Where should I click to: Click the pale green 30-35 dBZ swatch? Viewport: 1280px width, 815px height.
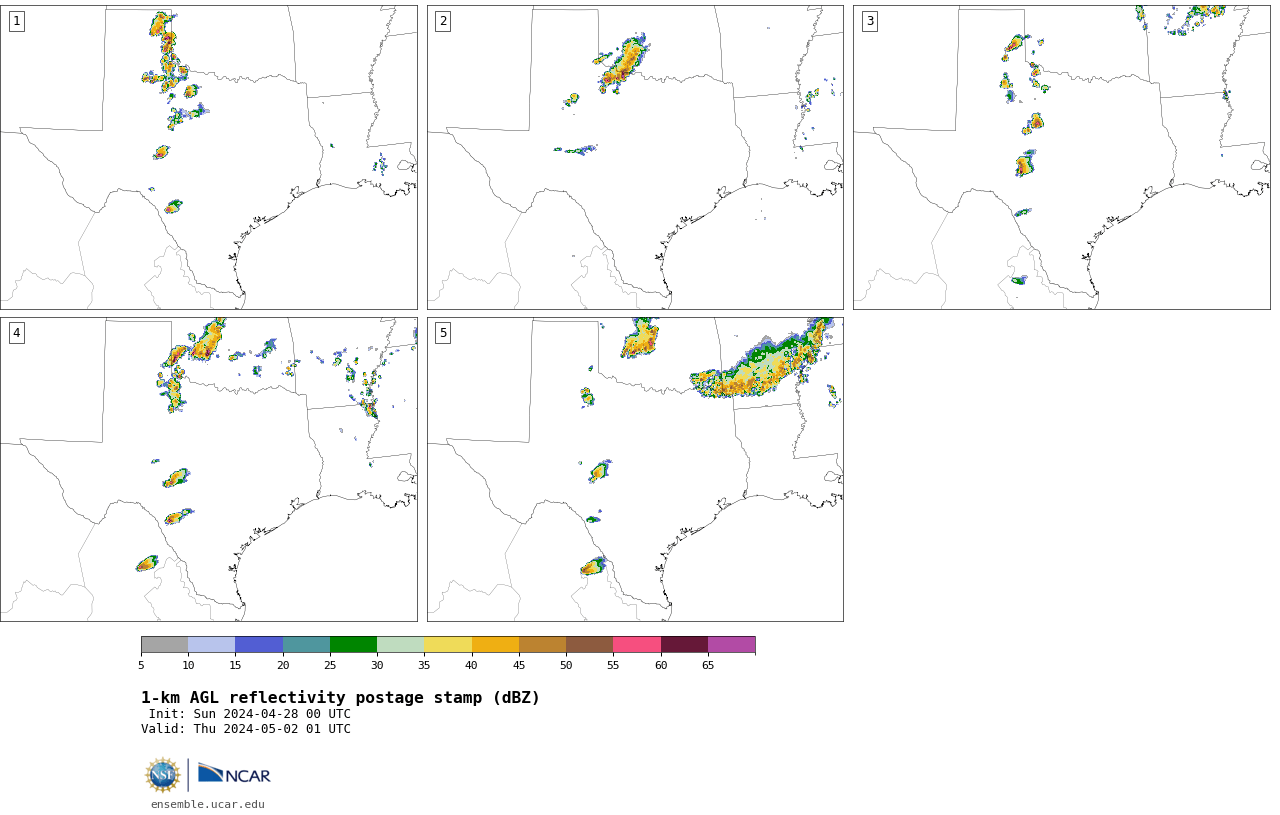point(400,644)
